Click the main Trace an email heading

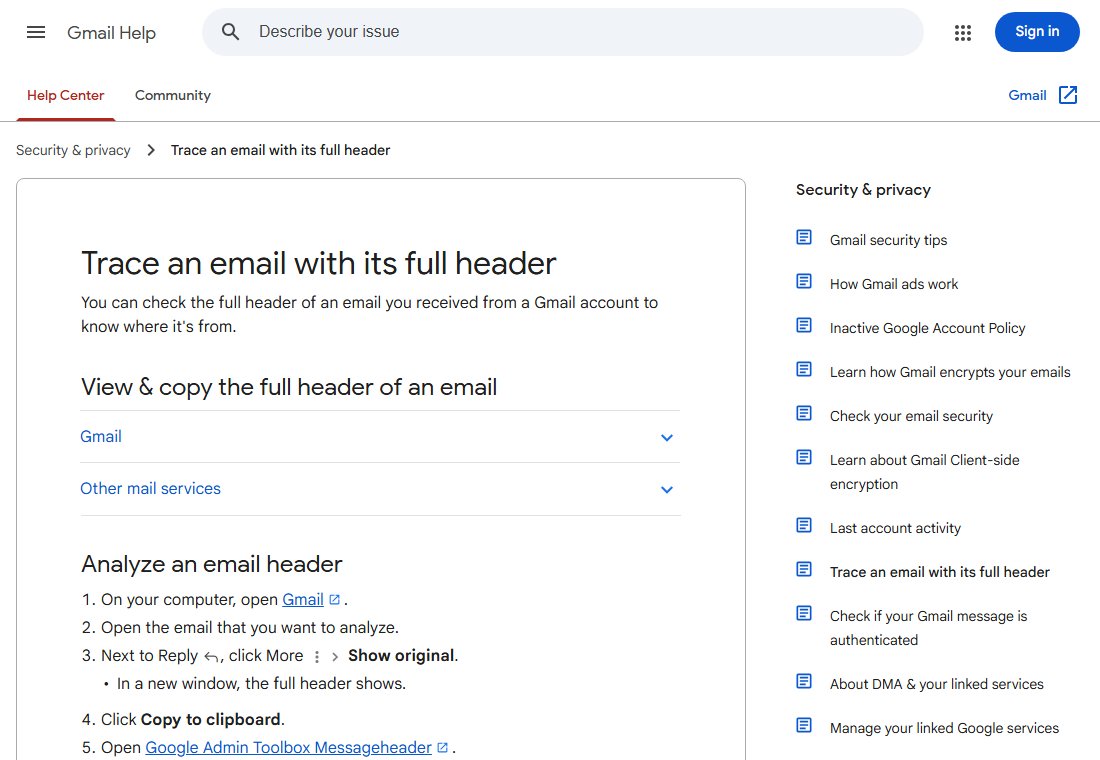tap(318, 263)
